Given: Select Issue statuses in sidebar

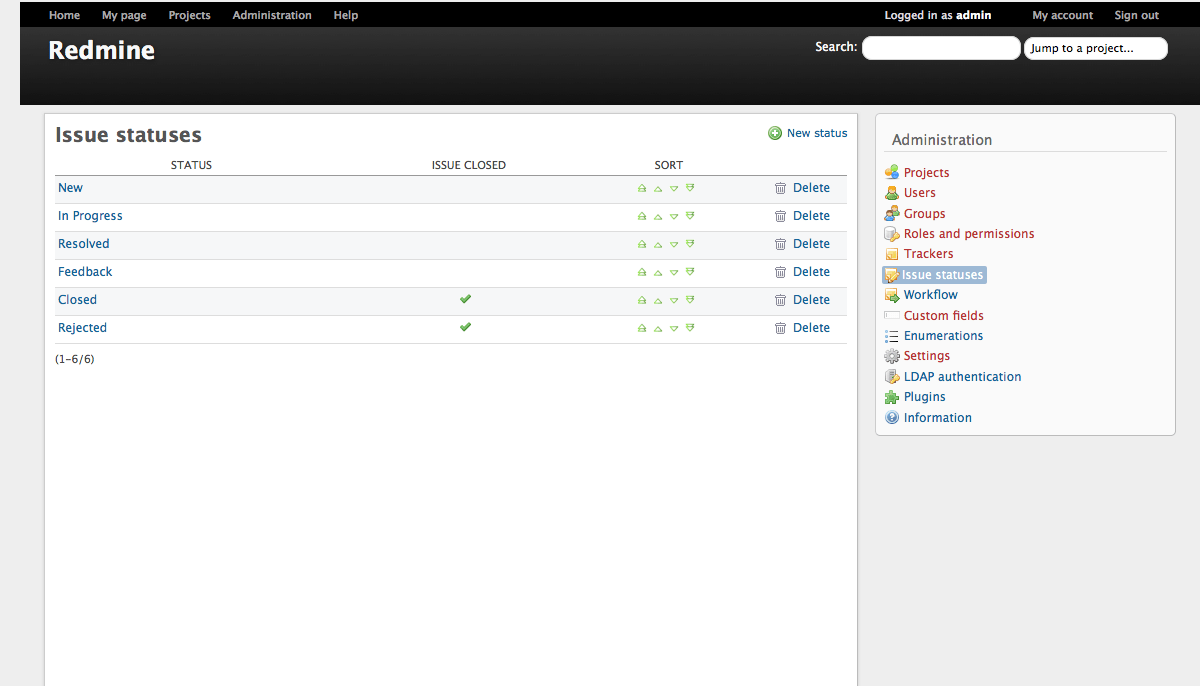Looking at the screenshot, I should [x=934, y=275].
